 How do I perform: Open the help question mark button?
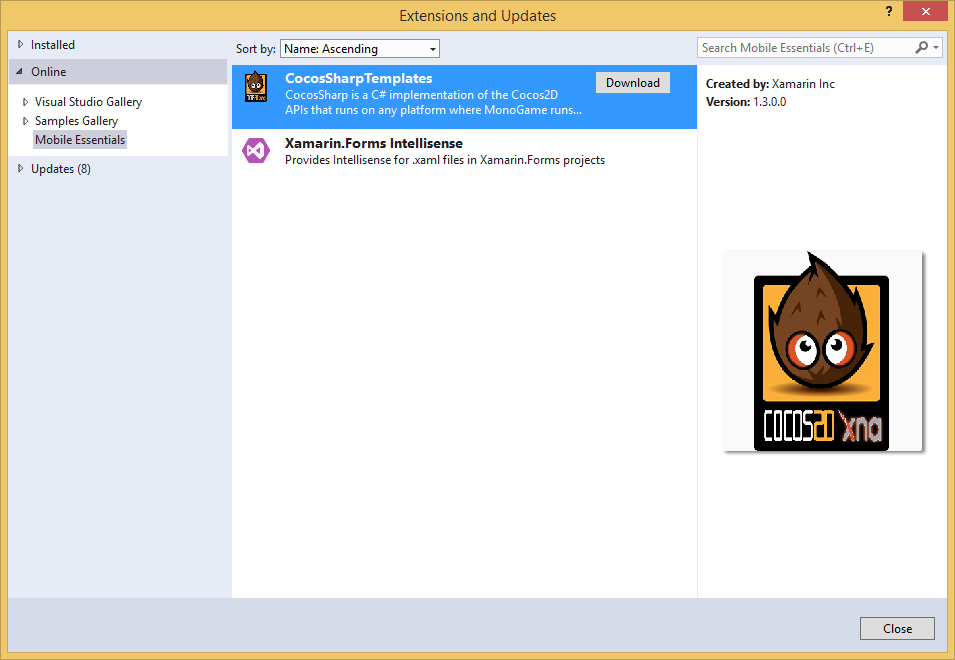pyautogui.click(x=889, y=11)
